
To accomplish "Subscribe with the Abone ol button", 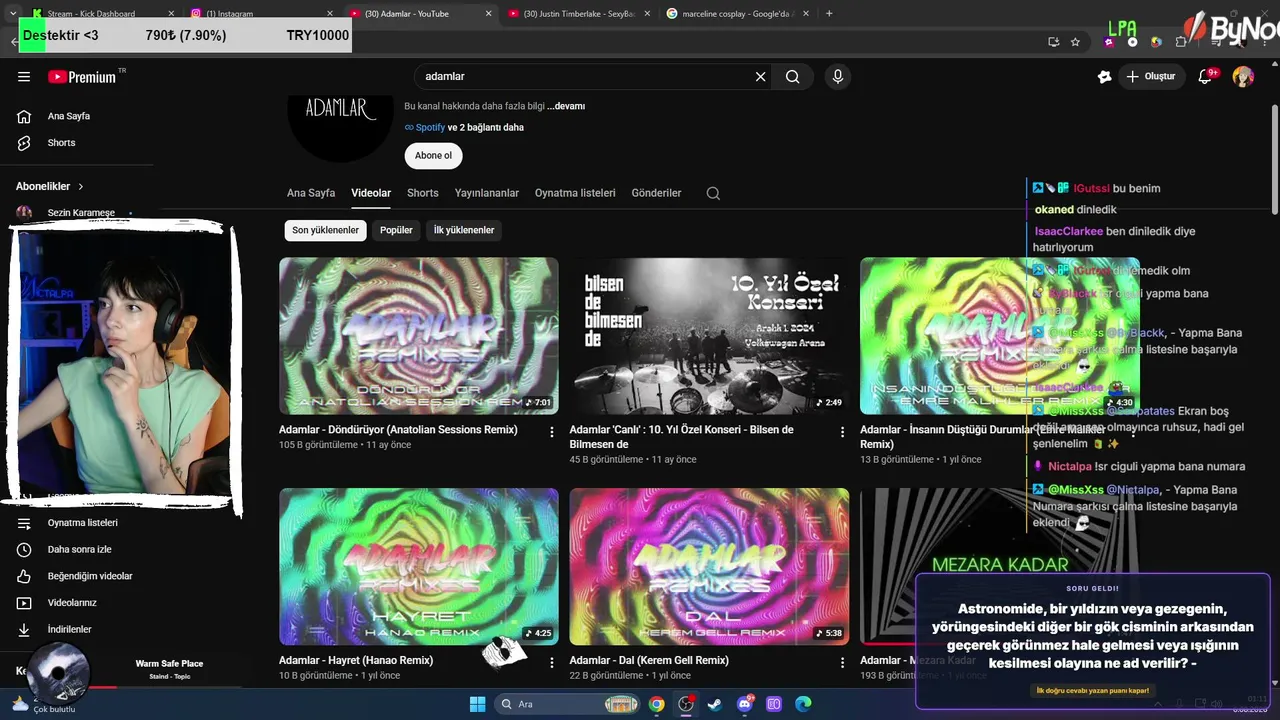I will click(x=433, y=156).
